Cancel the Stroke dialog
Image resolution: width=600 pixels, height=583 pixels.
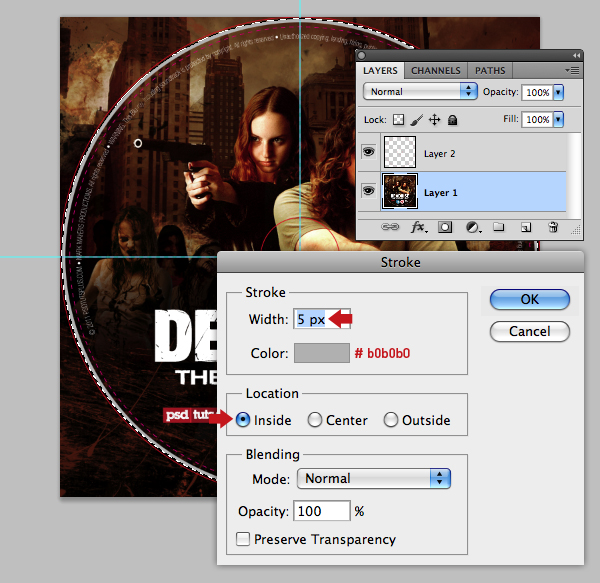[x=530, y=331]
